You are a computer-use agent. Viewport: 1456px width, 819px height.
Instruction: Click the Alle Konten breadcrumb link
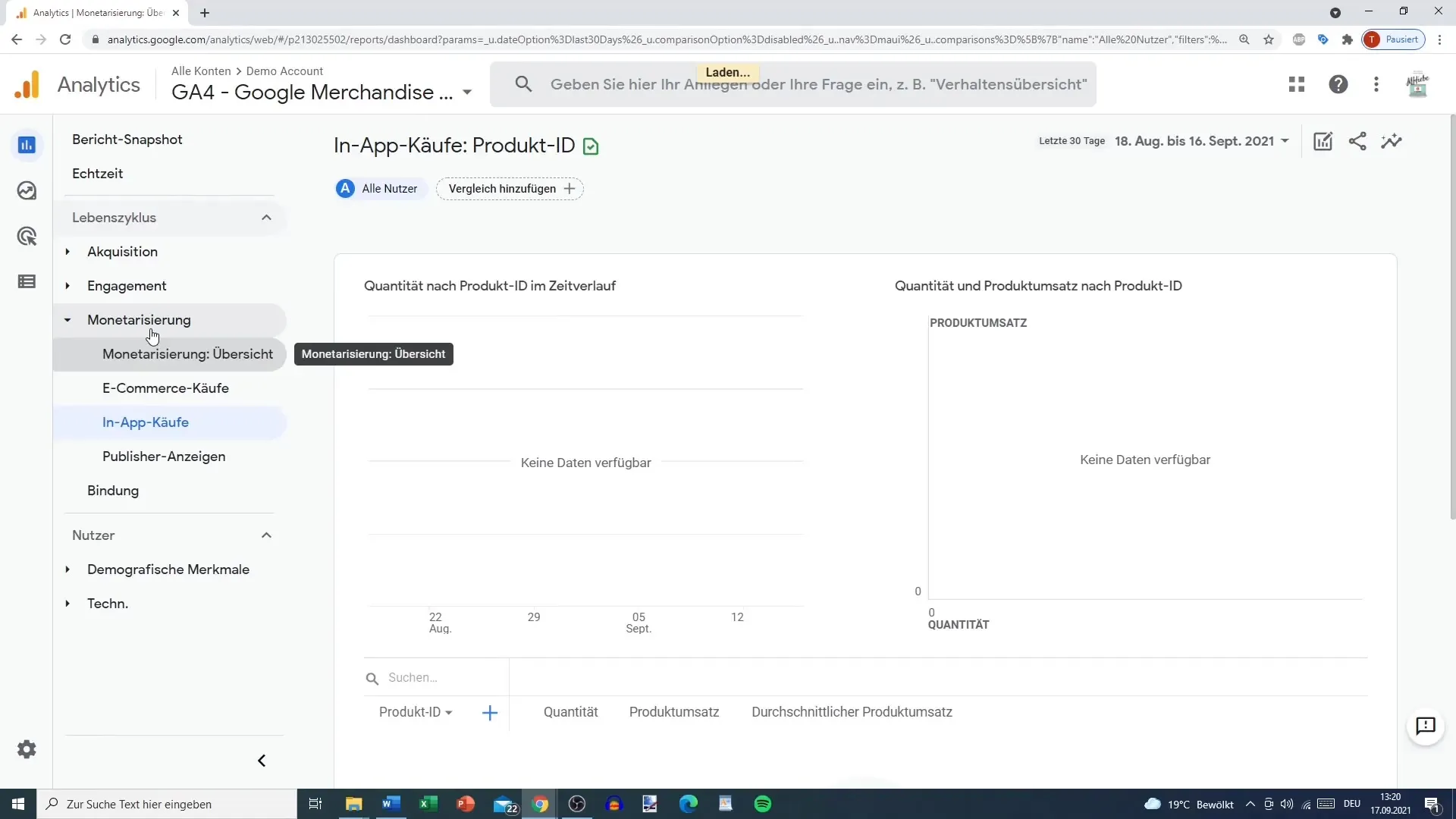click(201, 71)
